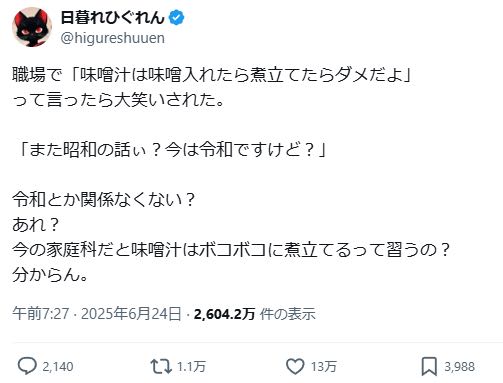Click the 2,604.2万 view count
503x383 pixels.
(224, 314)
